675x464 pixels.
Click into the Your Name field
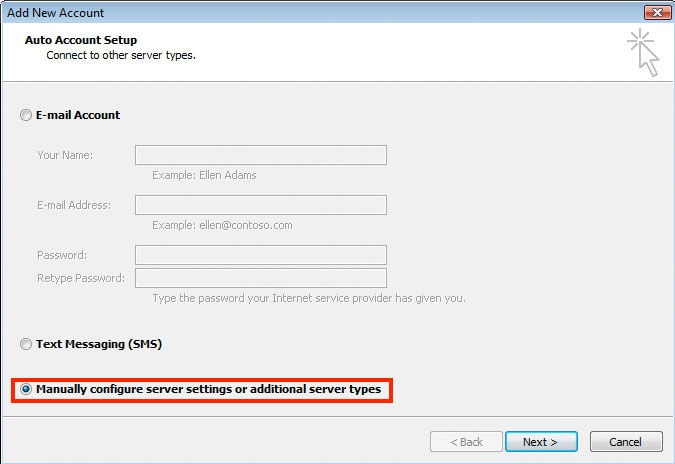(261, 155)
